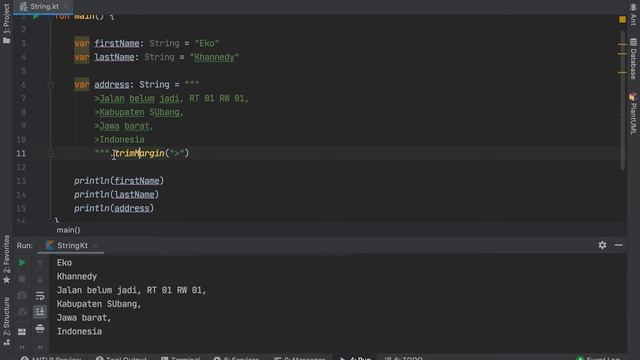640x360 pixels.
Task: Open the PlantUML tool window
Action: pyautogui.click(x=633, y=113)
